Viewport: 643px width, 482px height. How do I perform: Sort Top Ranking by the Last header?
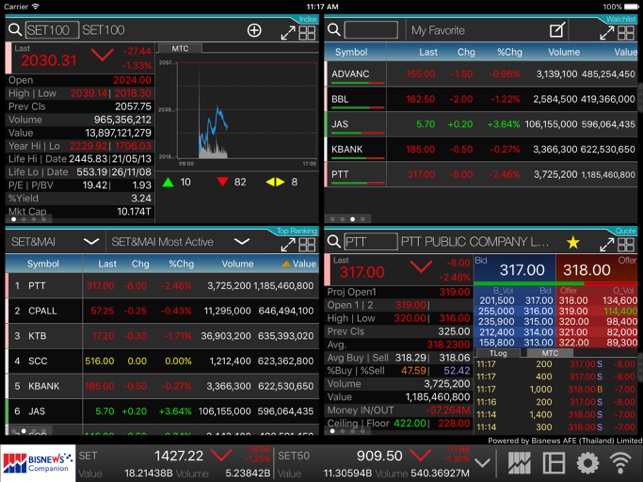pos(107,264)
